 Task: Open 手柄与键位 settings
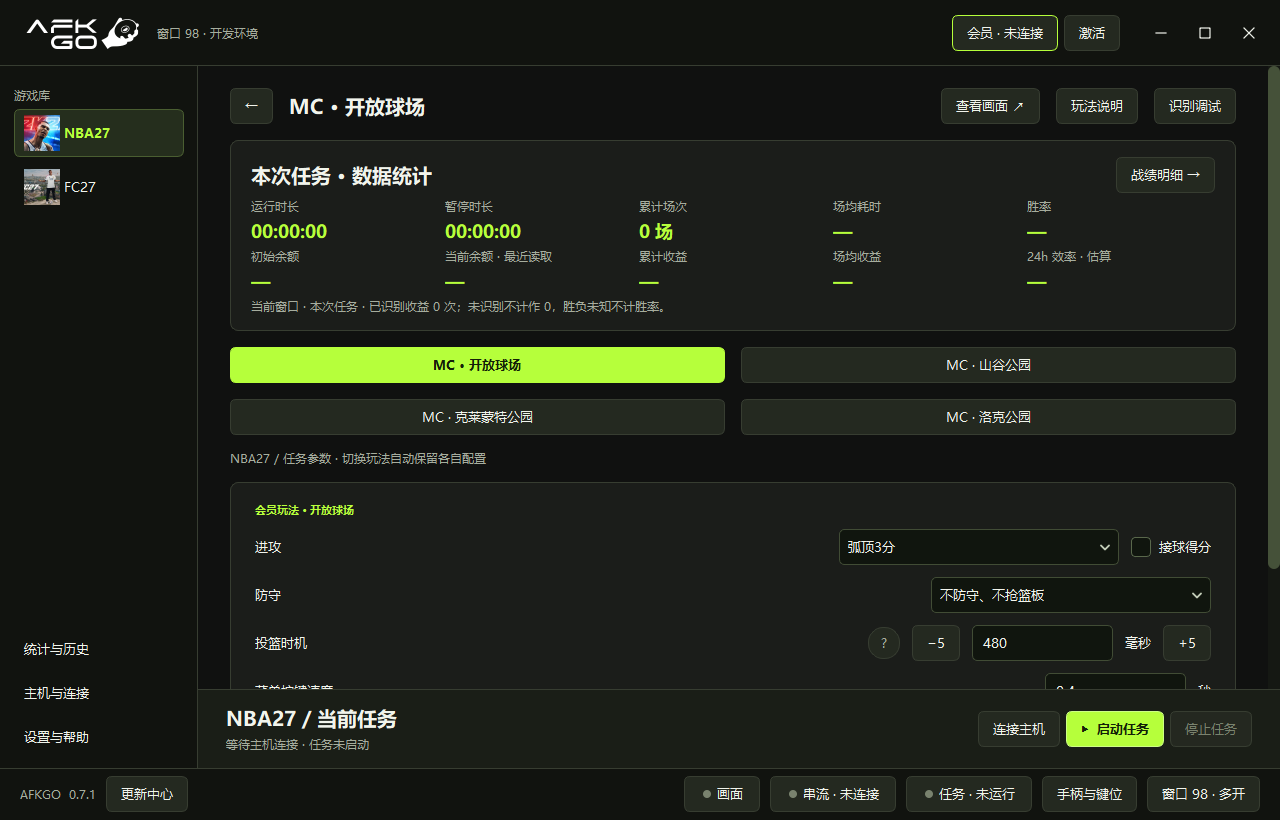pos(1089,794)
